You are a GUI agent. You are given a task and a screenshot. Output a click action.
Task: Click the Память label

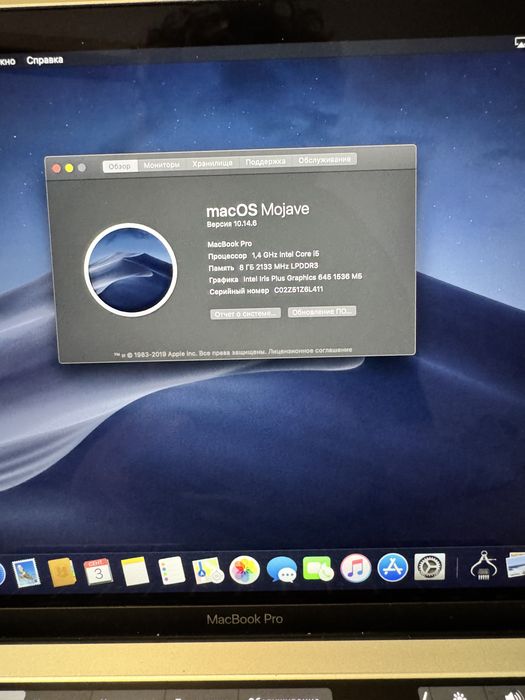point(221,268)
